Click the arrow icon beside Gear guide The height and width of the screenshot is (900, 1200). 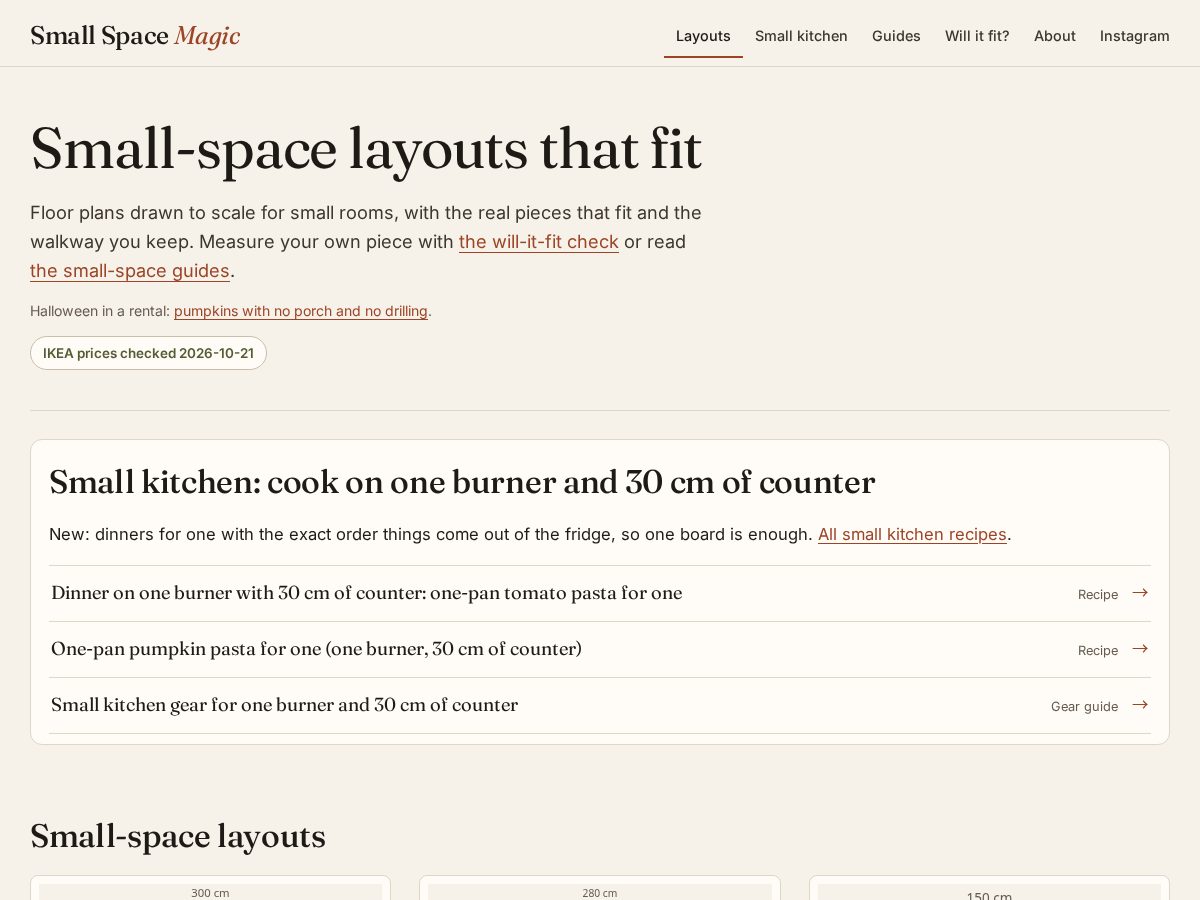click(x=1140, y=705)
